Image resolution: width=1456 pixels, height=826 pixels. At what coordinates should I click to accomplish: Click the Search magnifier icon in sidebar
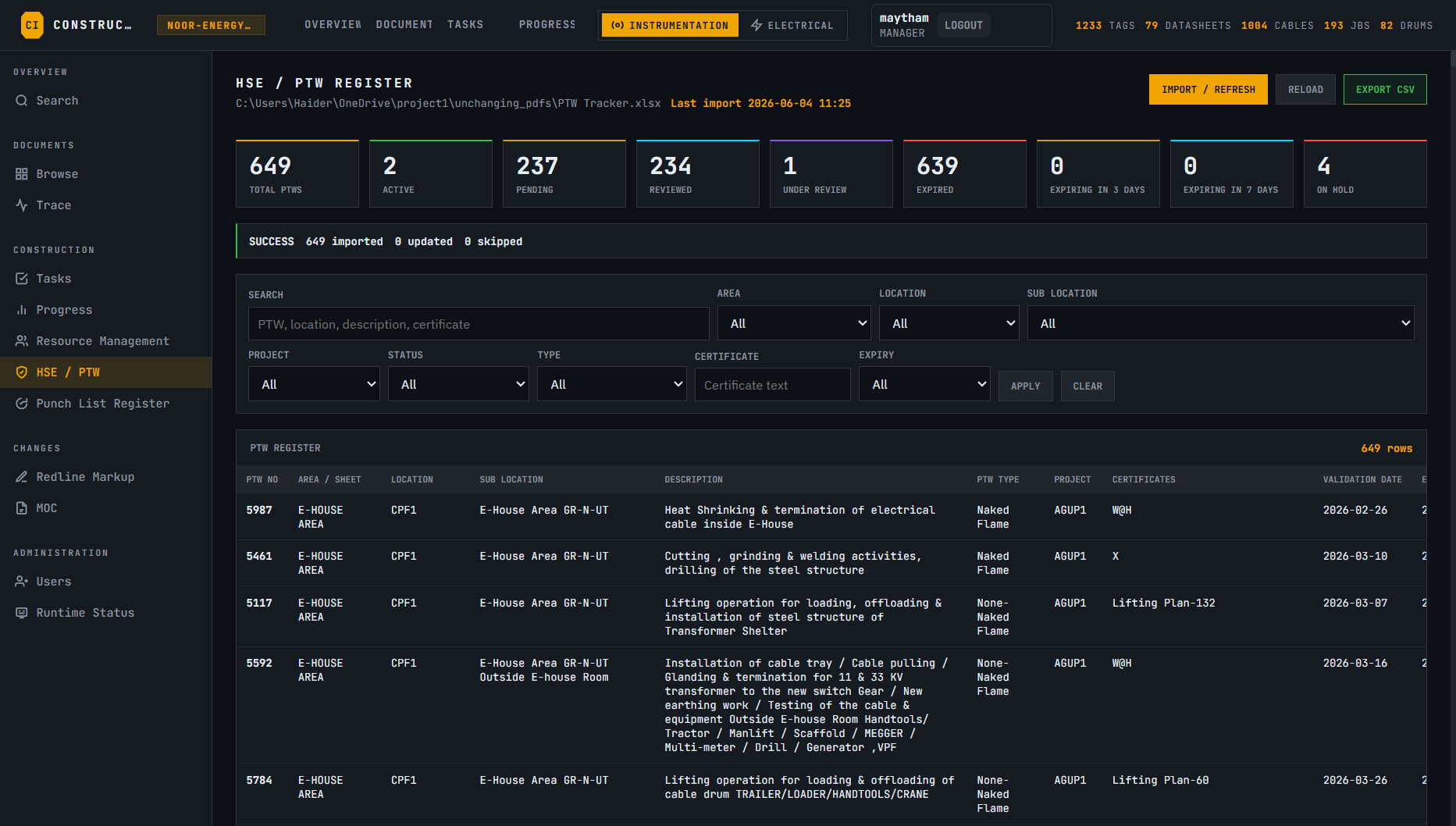[22, 101]
